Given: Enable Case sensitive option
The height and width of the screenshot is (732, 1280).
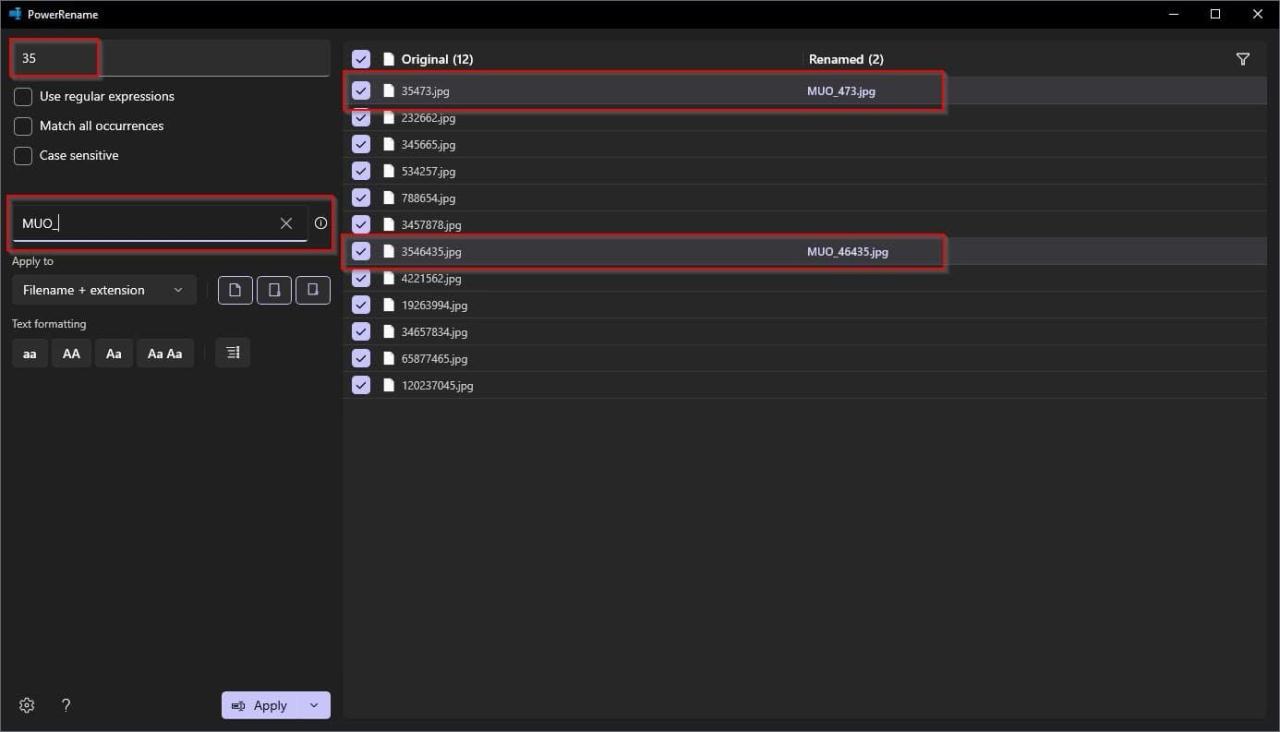Looking at the screenshot, I should [23, 156].
